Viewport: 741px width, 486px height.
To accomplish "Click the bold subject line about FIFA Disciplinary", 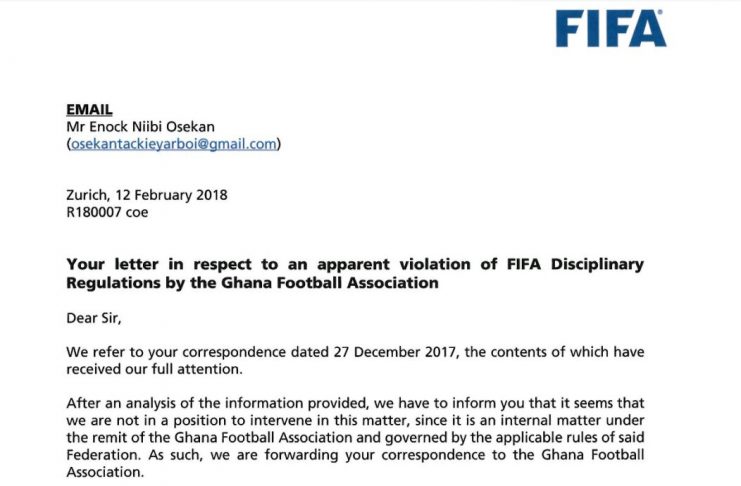I will click(355, 264).
